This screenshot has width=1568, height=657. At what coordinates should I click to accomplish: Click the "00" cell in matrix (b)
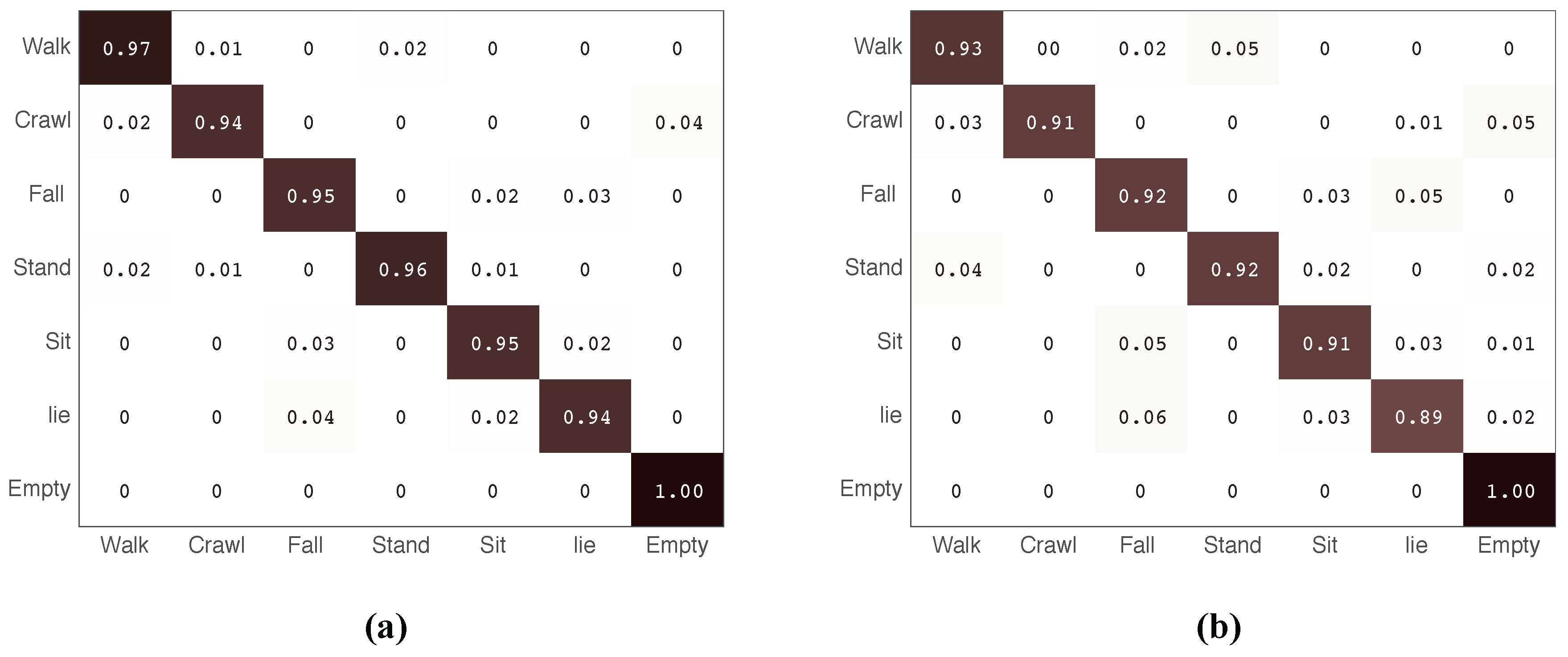point(1048,48)
